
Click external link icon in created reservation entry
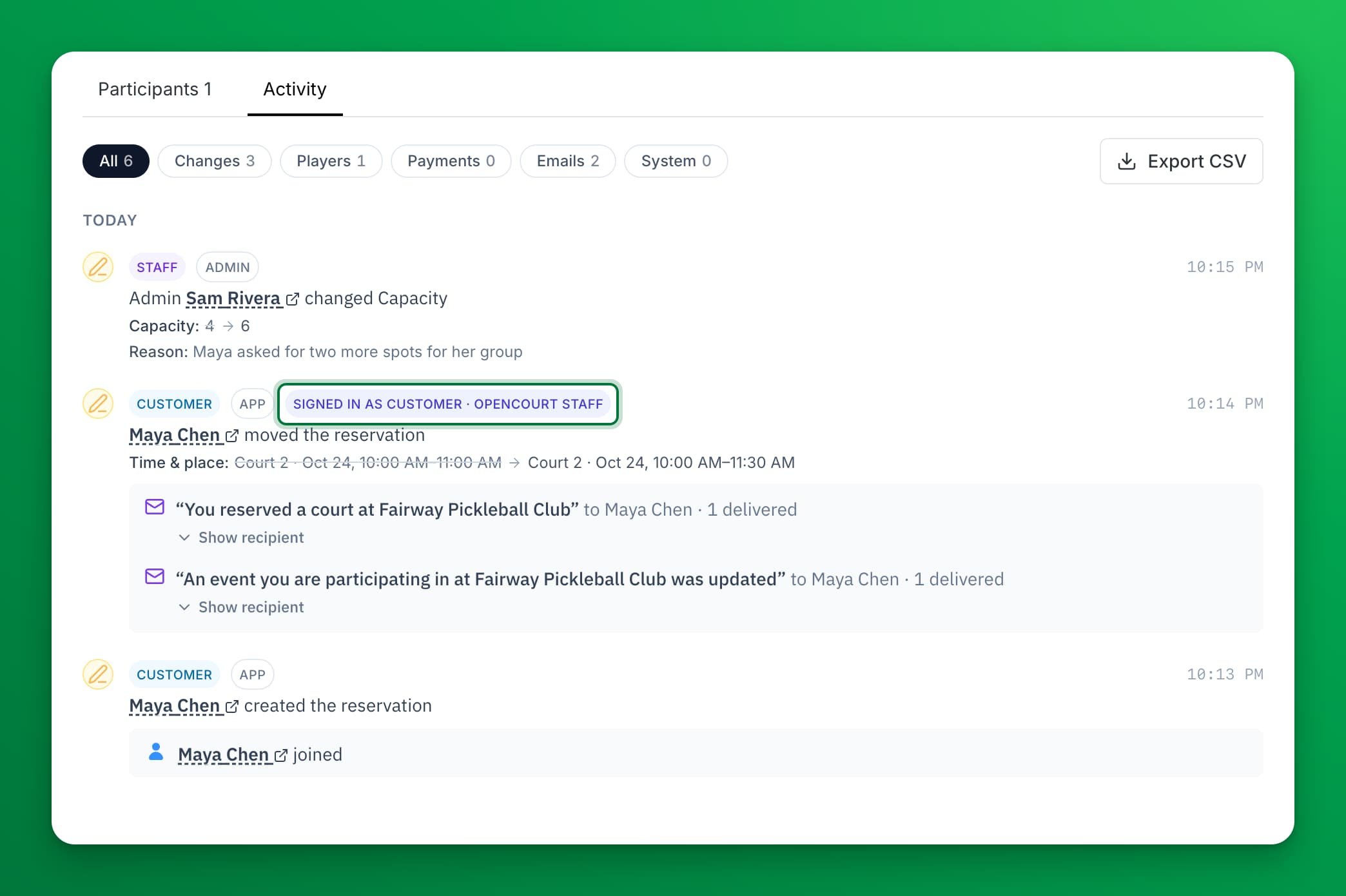[231, 706]
